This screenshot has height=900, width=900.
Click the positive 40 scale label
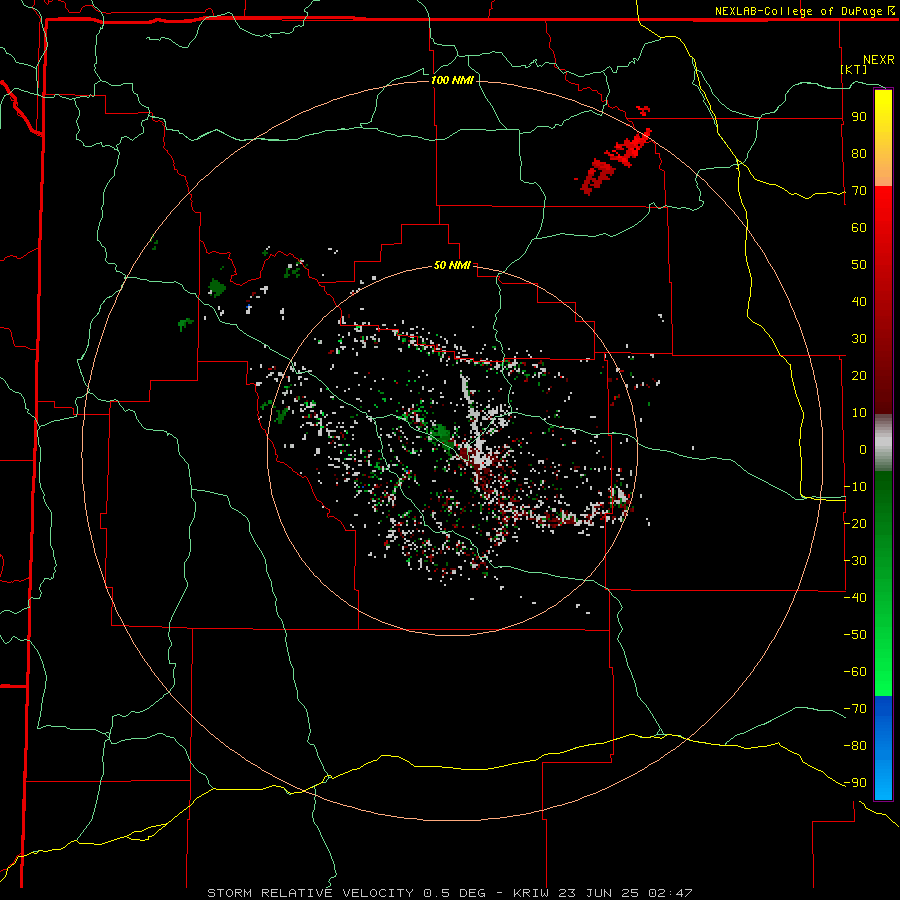coord(859,302)
